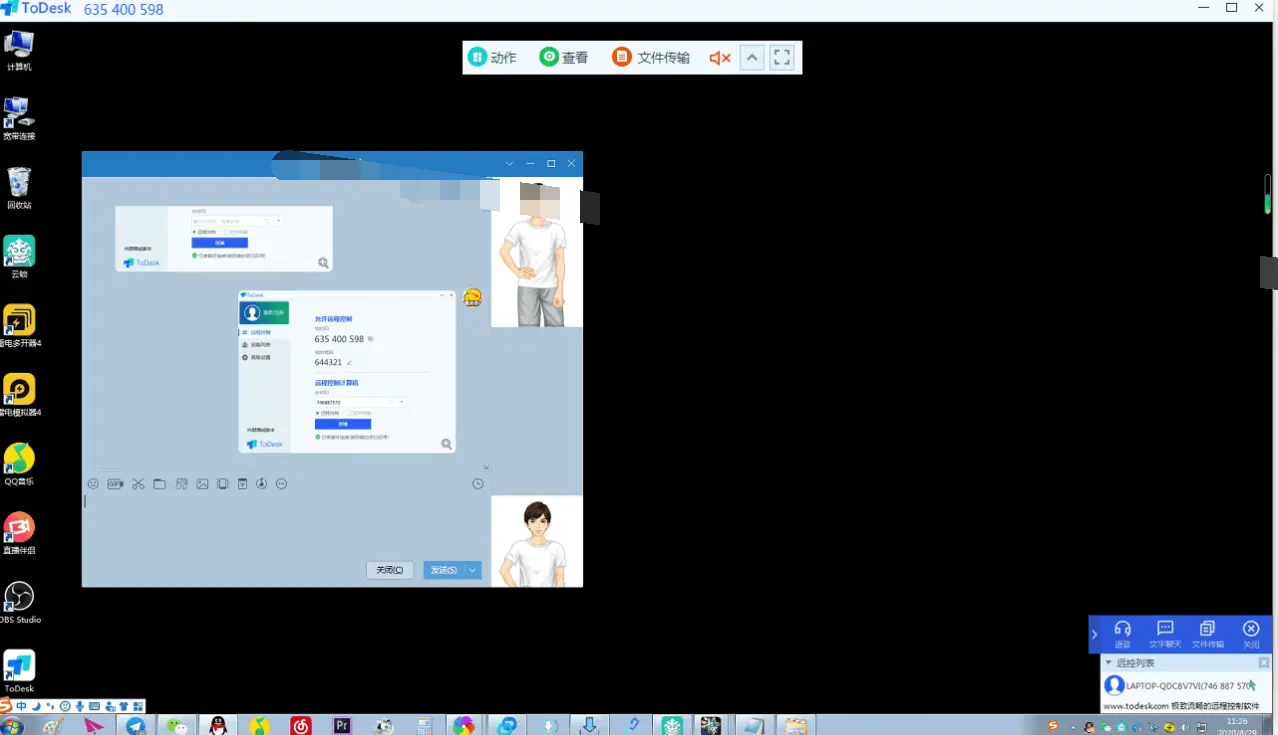Click the 关闭(C) button in chat
1278x735 pixels.
click(x=390, y=570)
